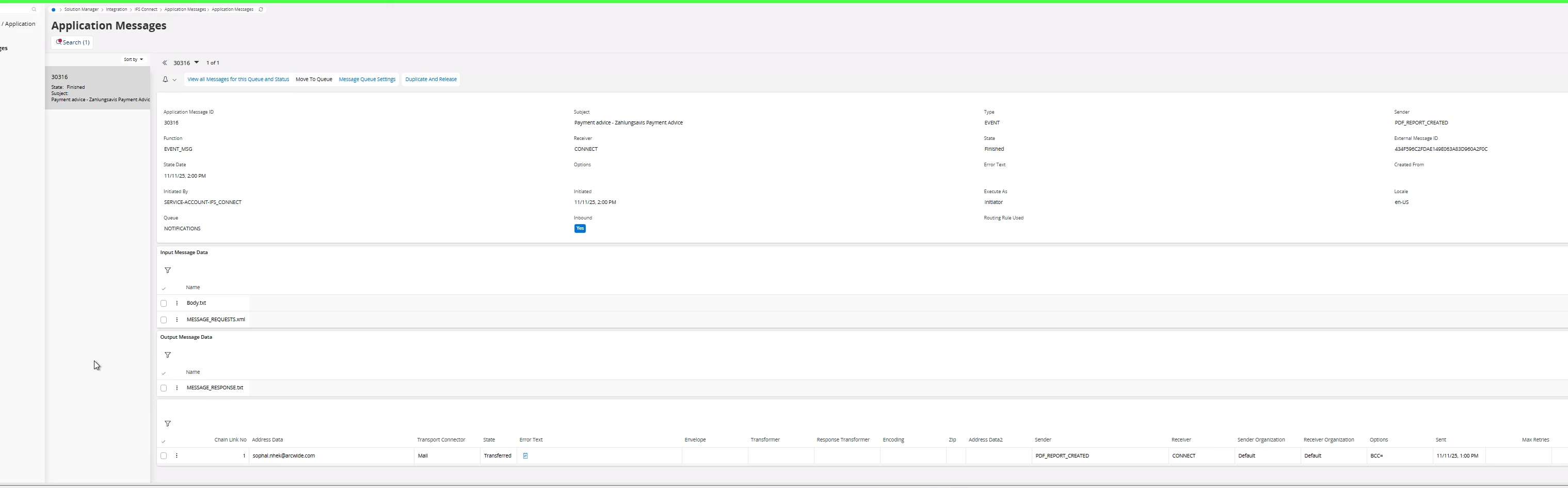Image resolution: width=1568 pixels, height=488 pixels.
Task: Open the filter above the address table
Action: point(167,424)
